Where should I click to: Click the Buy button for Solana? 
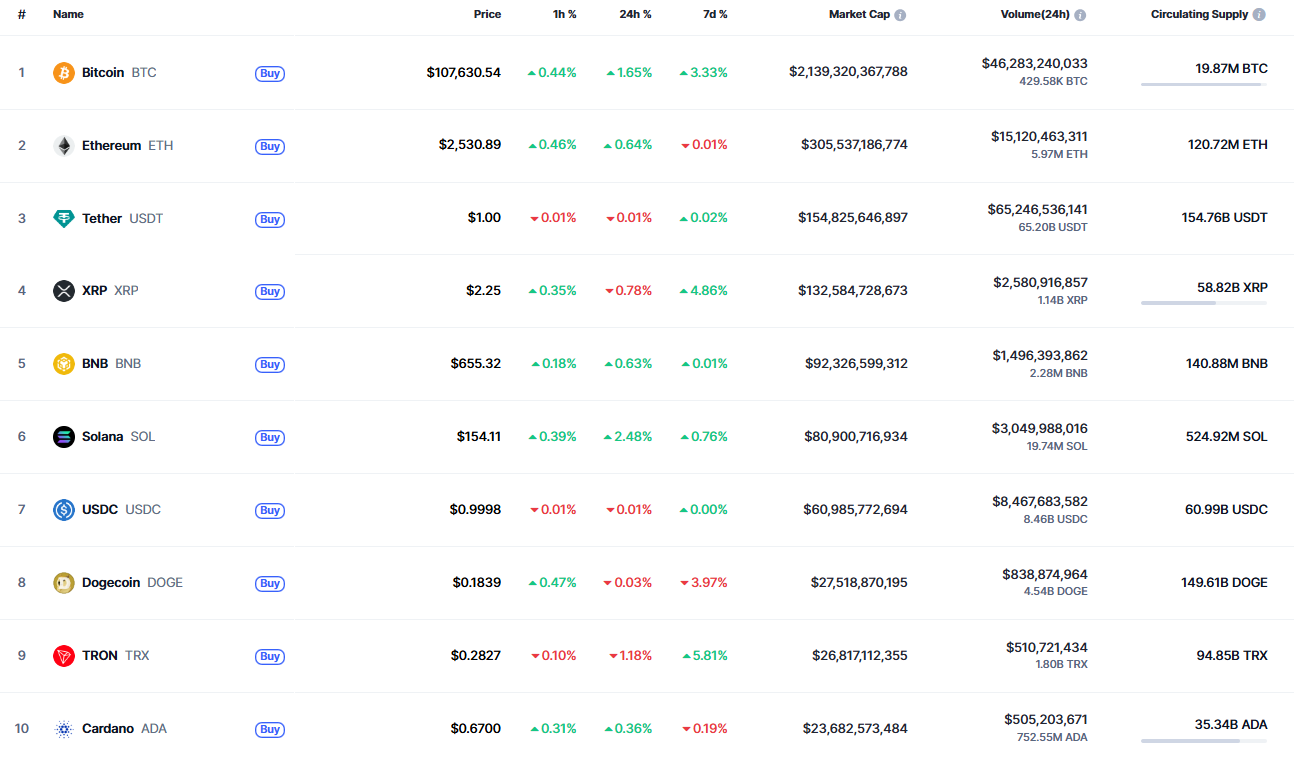coord(270,438)
